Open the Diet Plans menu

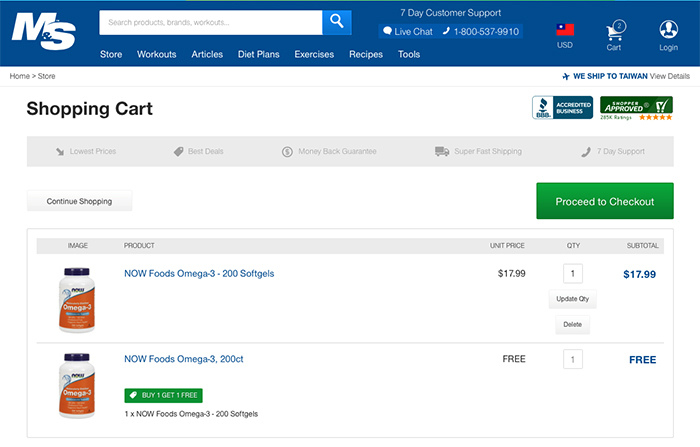(x=258, y=54)
